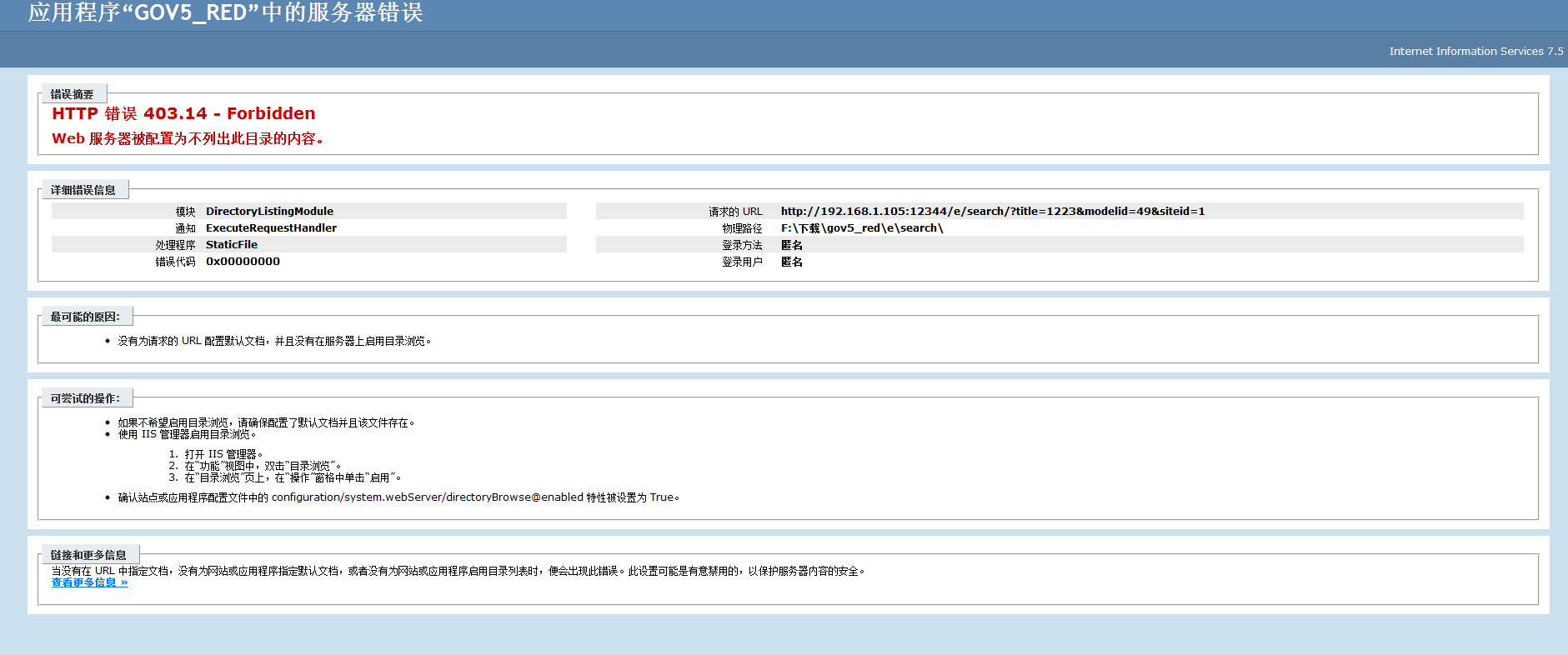Click the page title mentioning GOV5_RED
Screen dimensions: 1568x655
(225, 13)
